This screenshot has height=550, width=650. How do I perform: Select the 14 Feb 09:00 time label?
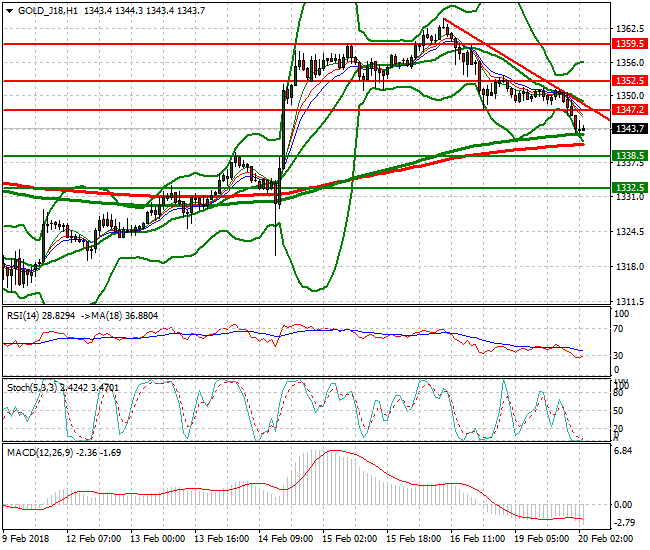(x=286, y=539)
